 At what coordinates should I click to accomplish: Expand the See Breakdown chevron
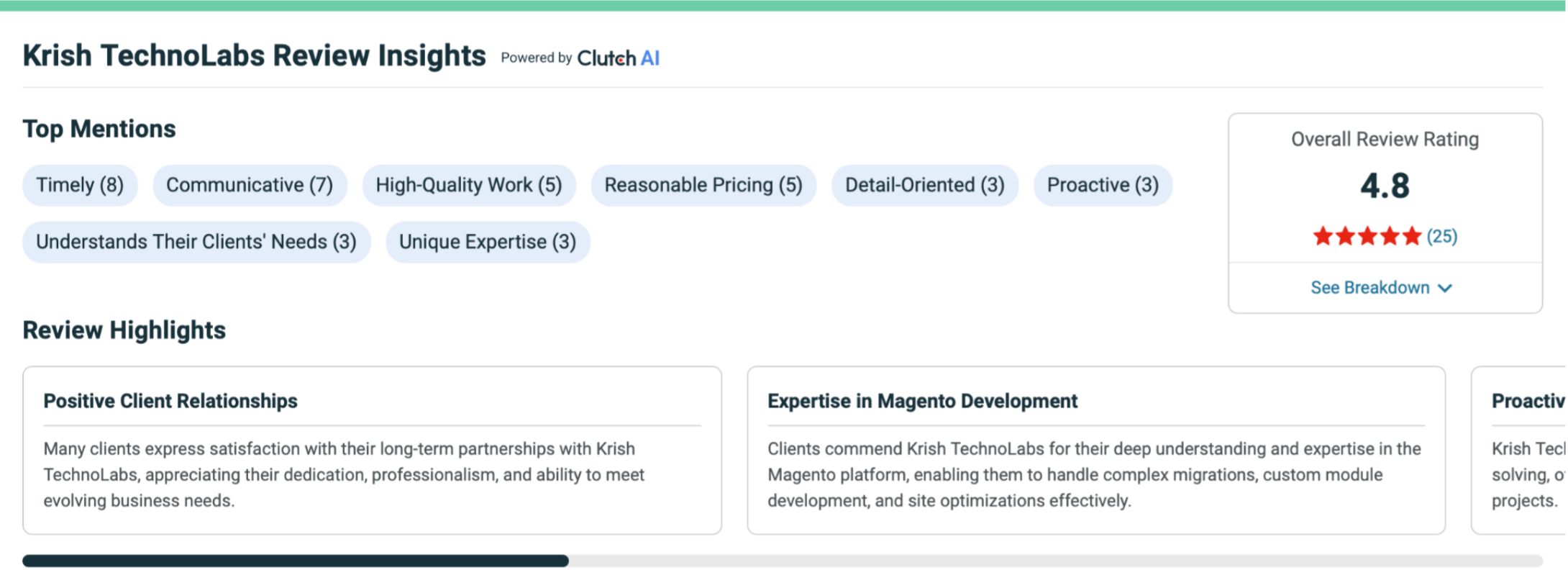pos(1445,288)
